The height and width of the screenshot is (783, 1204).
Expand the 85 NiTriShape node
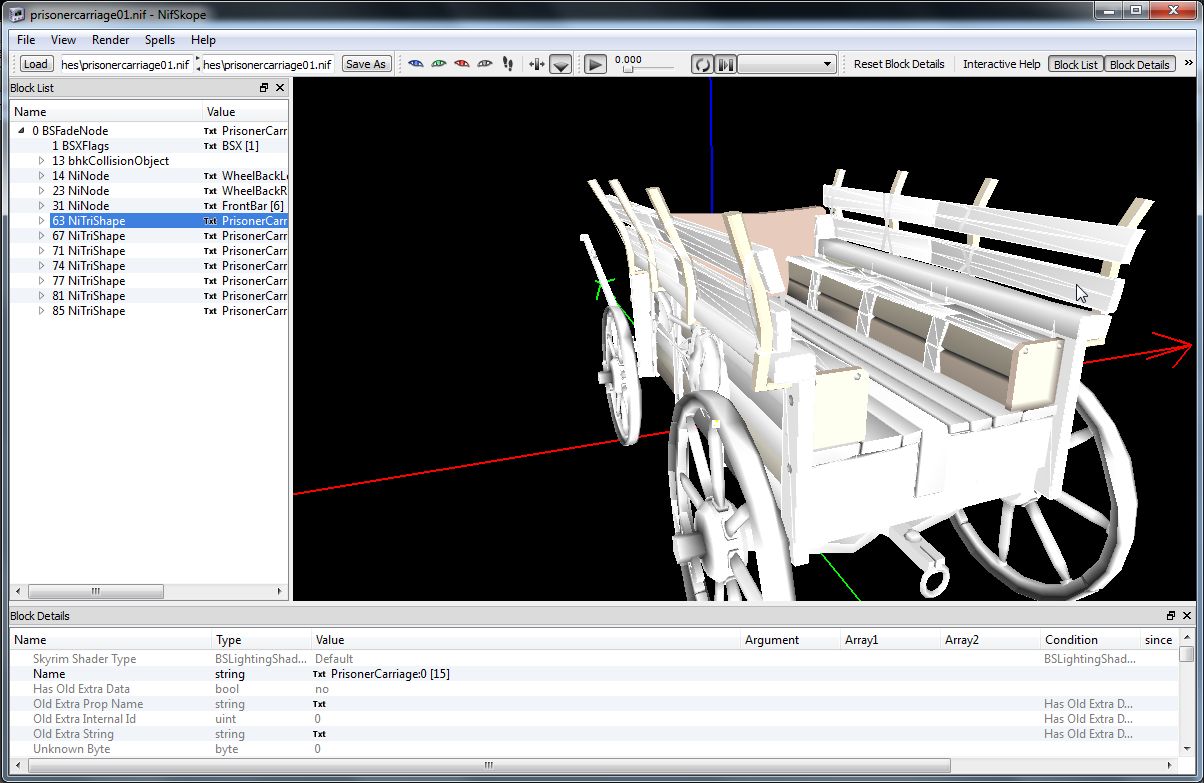(x=42, y=311)
